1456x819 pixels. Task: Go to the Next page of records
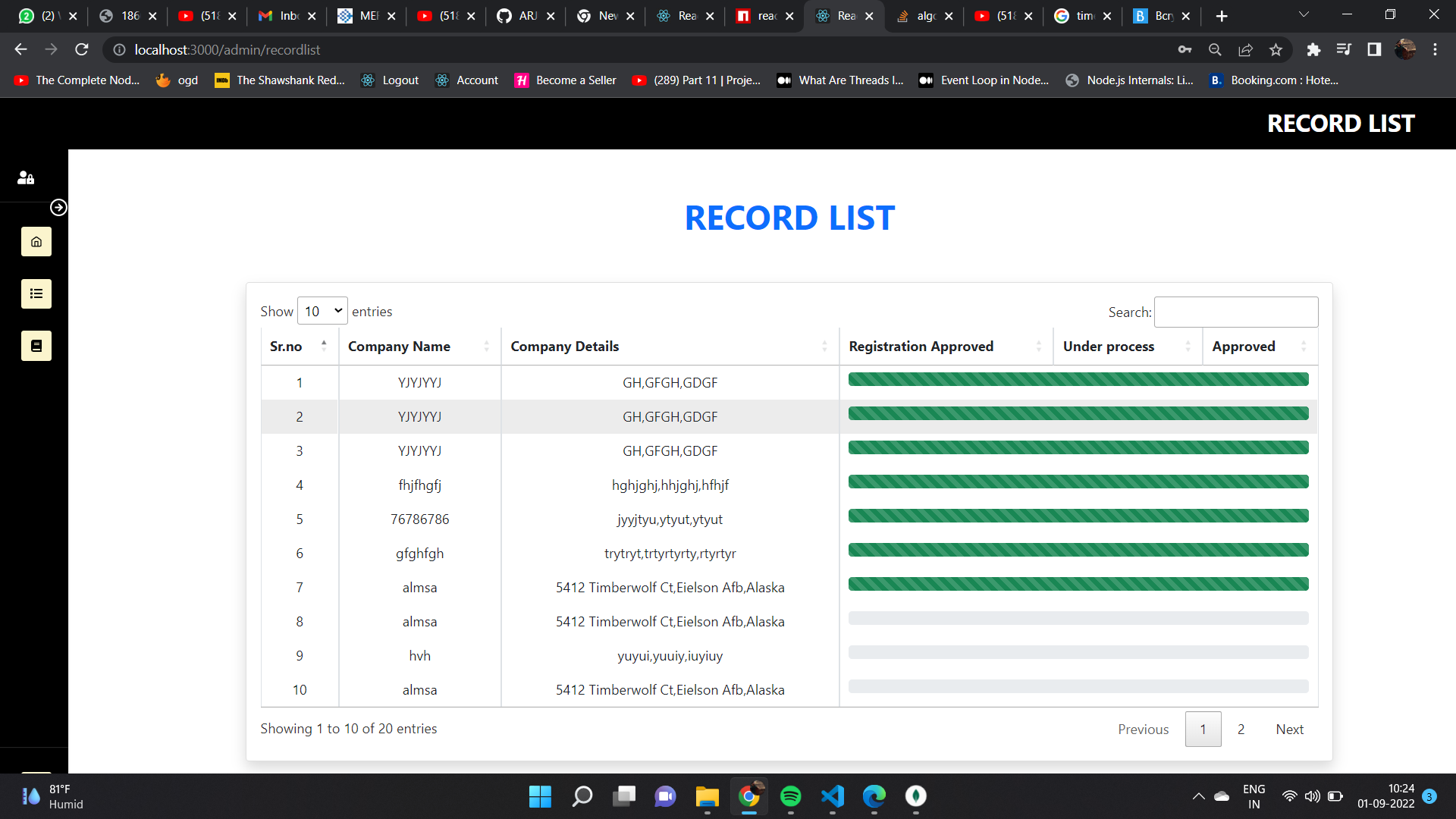coord(1289,729)
